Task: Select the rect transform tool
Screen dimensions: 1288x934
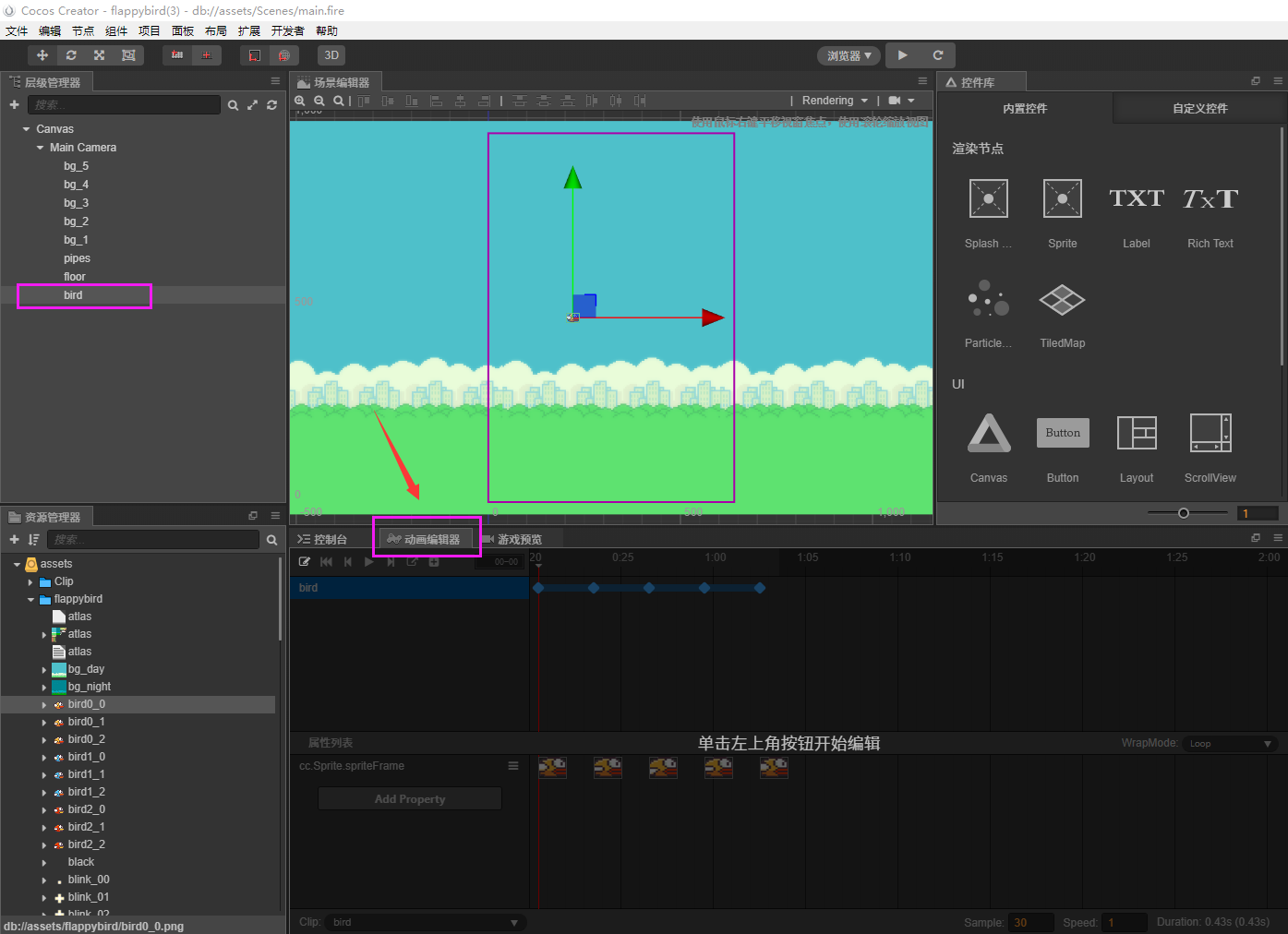Action: pyautogui.click(x=128, y=55)
